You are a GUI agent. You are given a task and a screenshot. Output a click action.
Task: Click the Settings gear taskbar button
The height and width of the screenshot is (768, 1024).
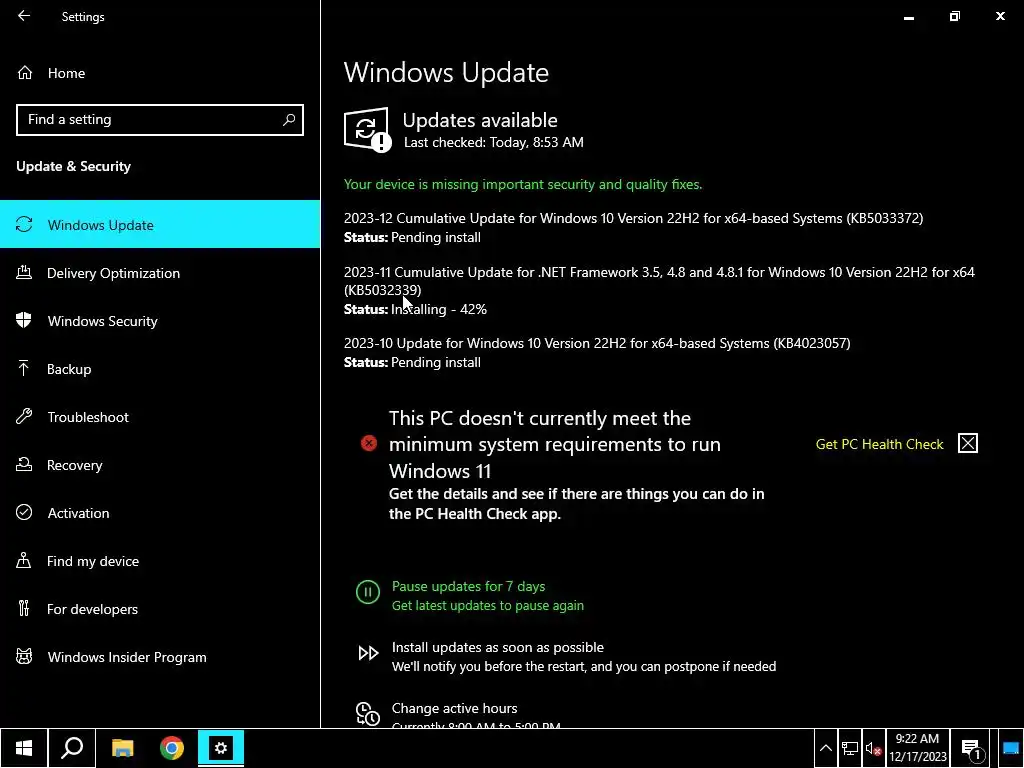221,748
